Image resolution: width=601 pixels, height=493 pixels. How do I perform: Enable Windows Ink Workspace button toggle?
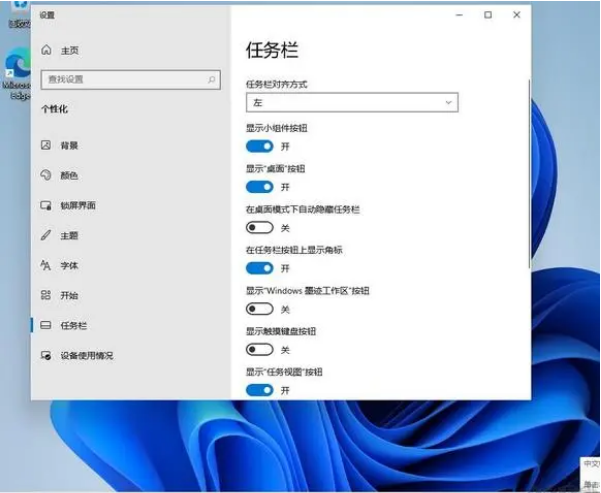[x=259, y=309]
